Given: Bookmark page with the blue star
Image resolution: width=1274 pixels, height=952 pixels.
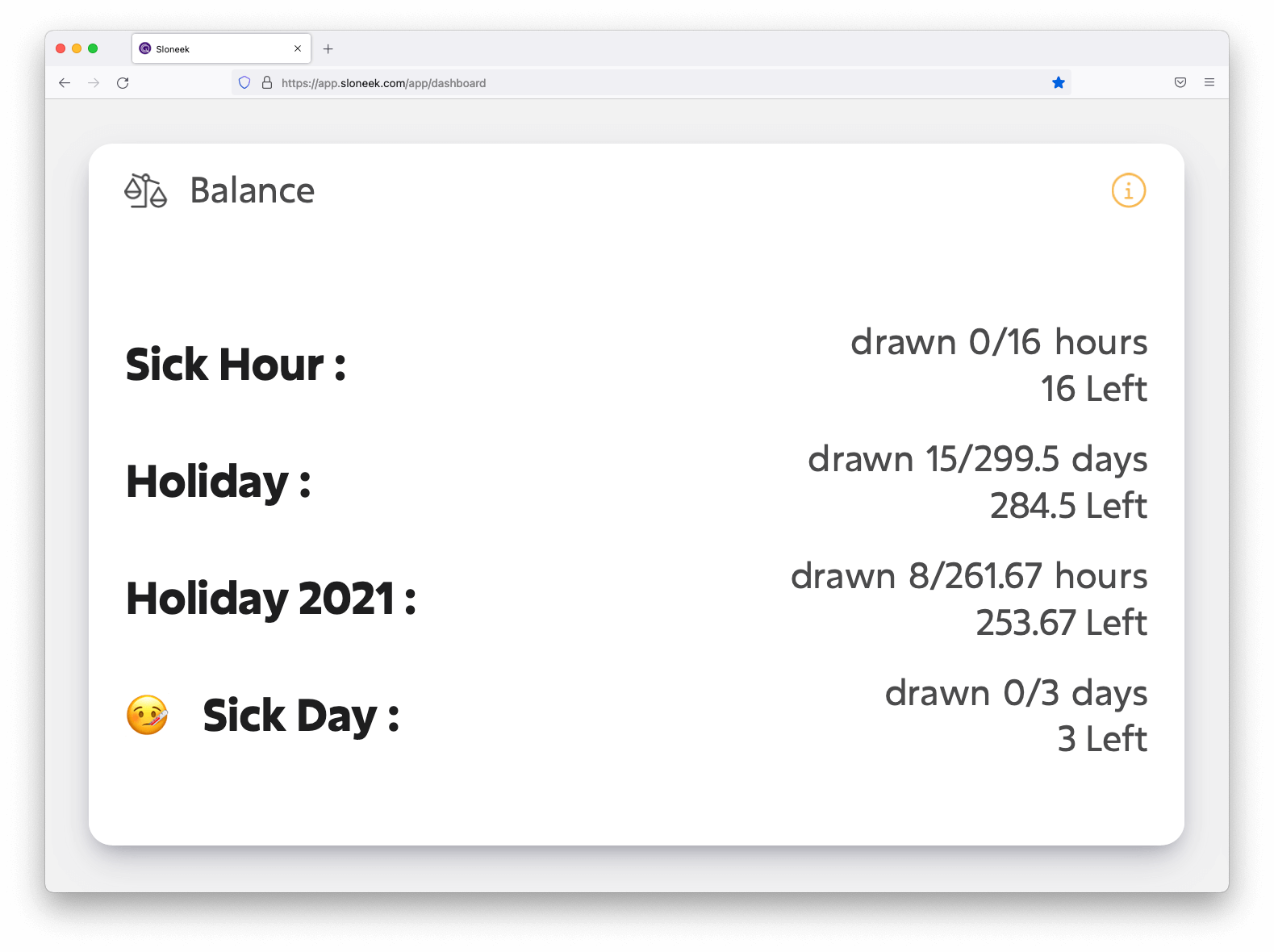Looking at the screenshot, I should pos(1059,82).
